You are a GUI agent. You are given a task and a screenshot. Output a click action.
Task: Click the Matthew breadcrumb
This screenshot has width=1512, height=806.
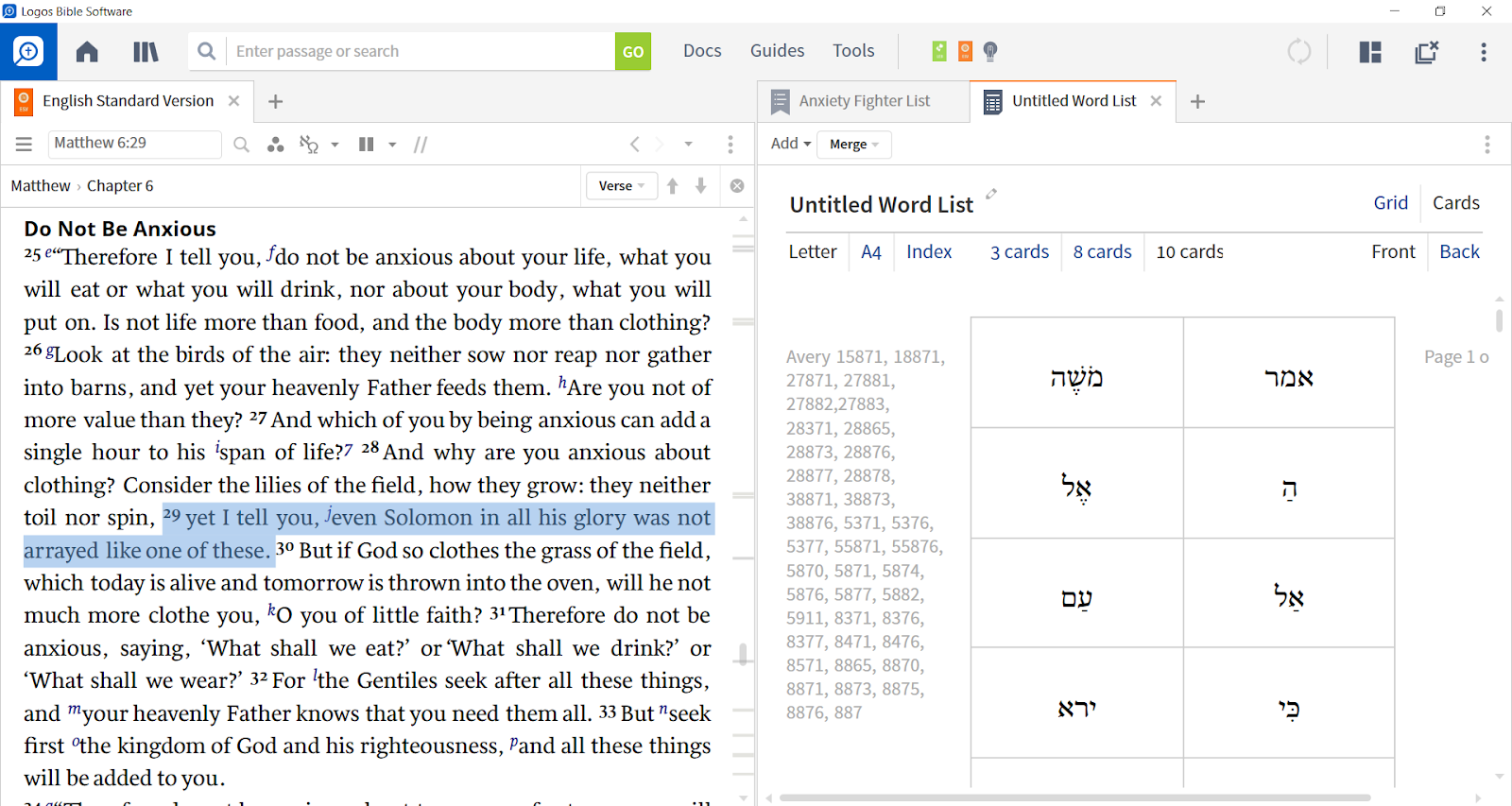click(x=41, y=186)
